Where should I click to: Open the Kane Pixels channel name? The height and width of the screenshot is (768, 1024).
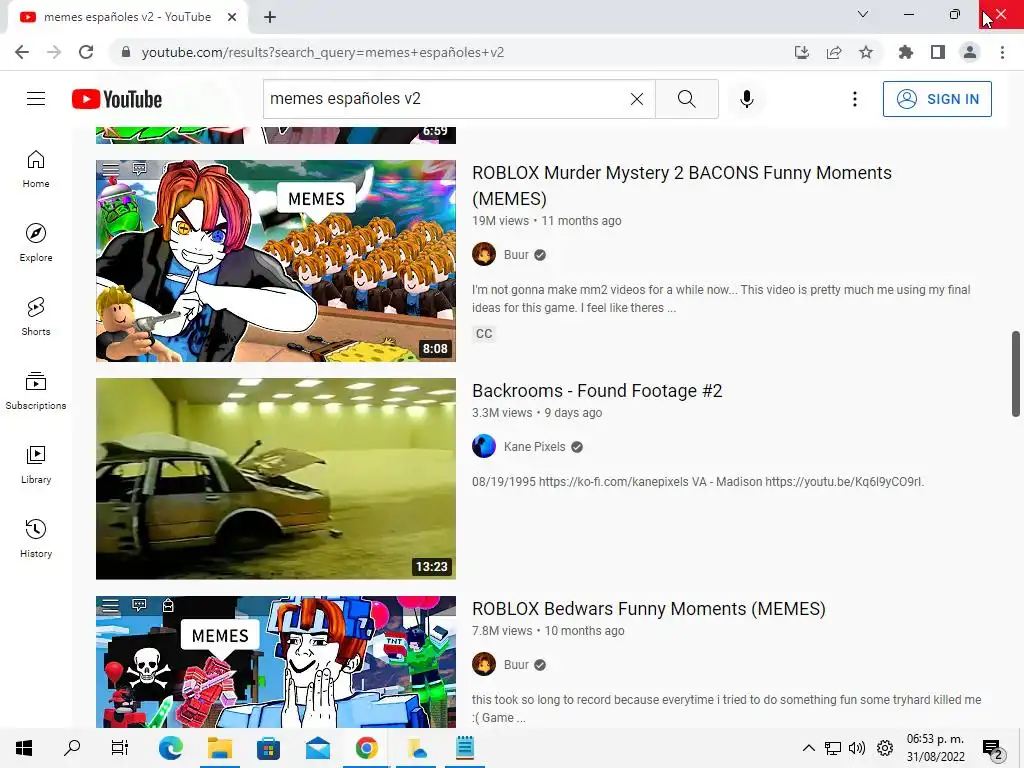click(x=534, y=447)
